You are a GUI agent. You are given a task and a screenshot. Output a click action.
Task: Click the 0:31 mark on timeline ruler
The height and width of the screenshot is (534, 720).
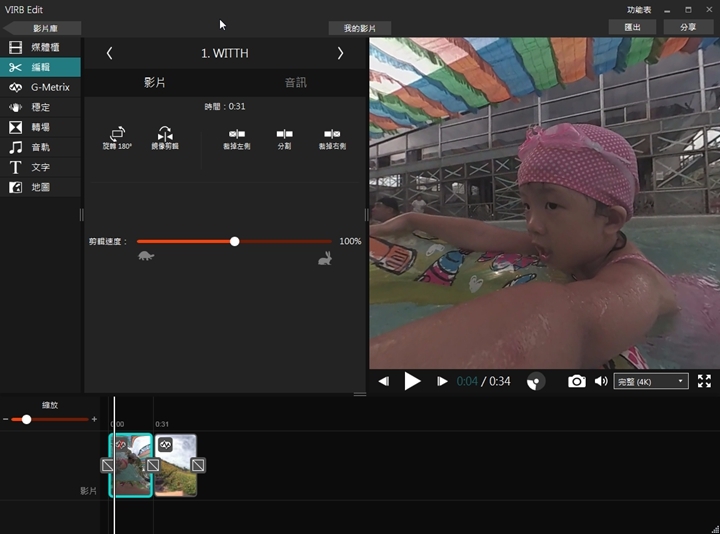(x=162, y=424)
